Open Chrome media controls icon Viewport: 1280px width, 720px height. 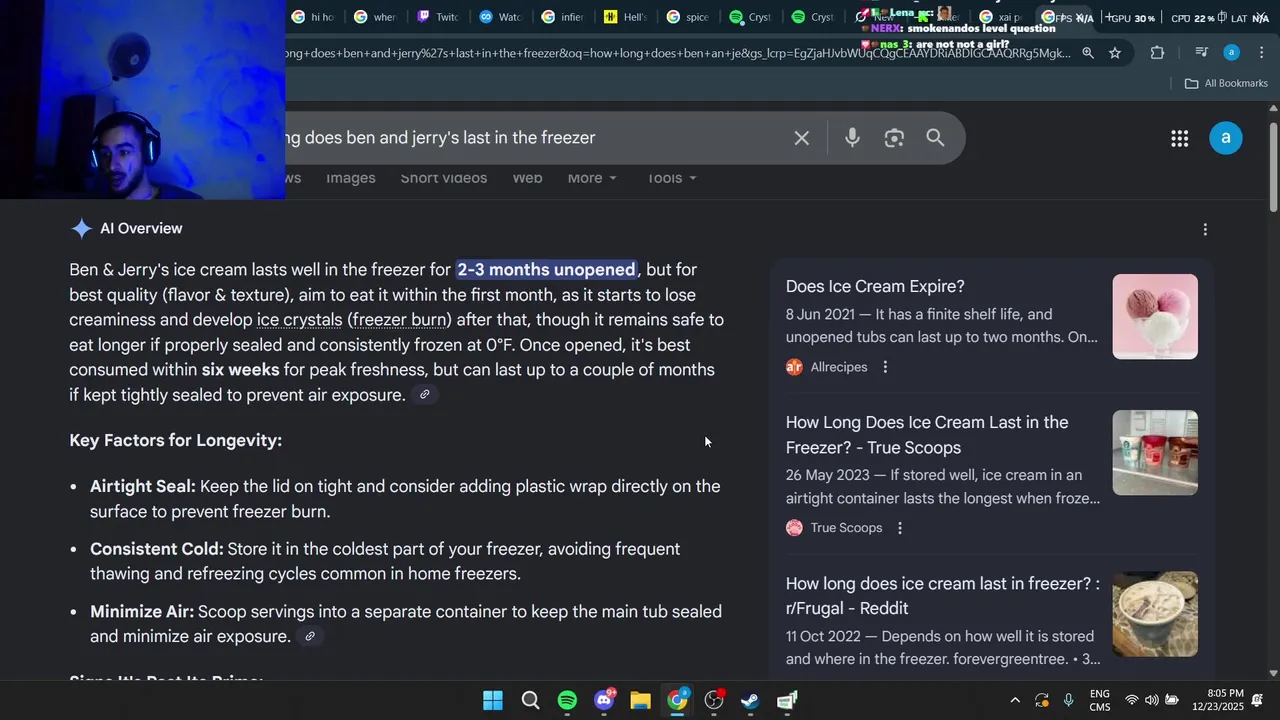point(1202,53)
